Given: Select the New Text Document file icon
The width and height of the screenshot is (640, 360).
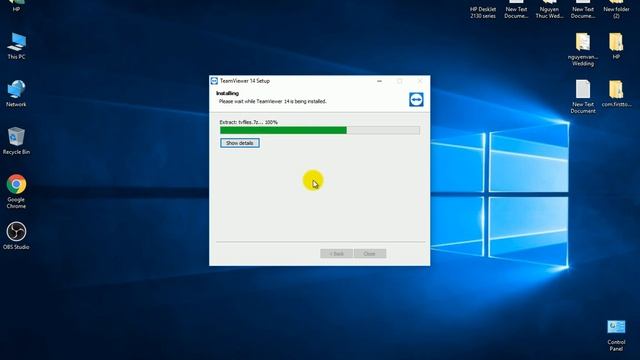Looking at the screenshot, I should (x=583, y=96).
